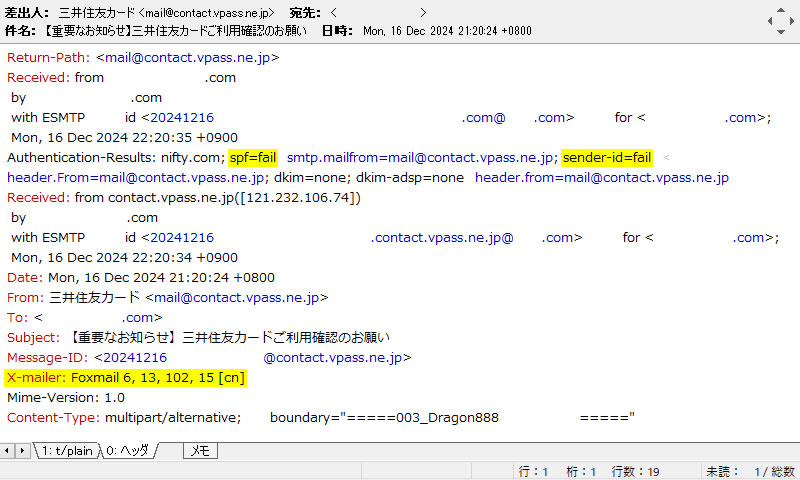The width and height of the screenshot is (800, 480).
Task: Click the '行数: 19' status bar entry
Action: 636,472
